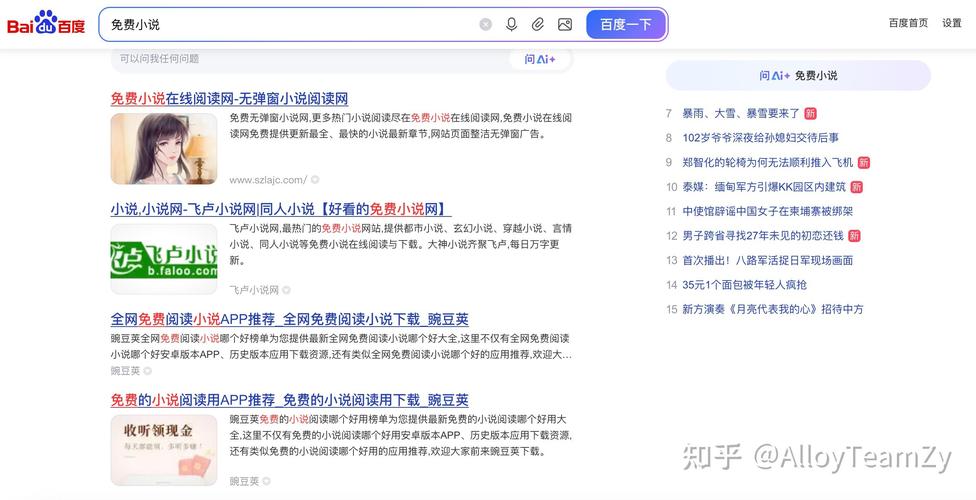976x500 pixels.
Task: Click description text 免费无弹窗小说网
Action: (x=400, y=125)
